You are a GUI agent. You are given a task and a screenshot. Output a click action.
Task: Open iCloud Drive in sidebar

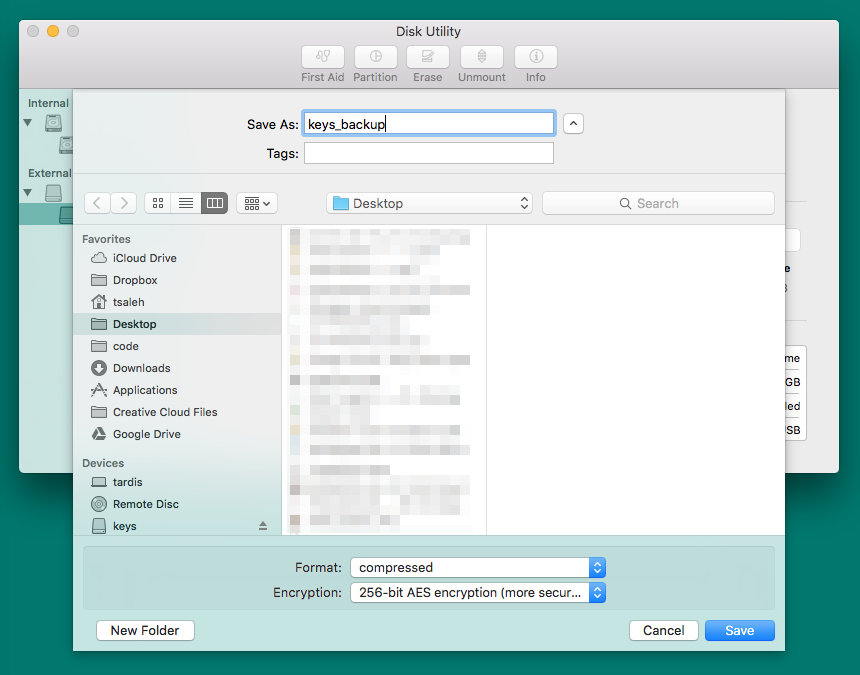tap(177, 258)
